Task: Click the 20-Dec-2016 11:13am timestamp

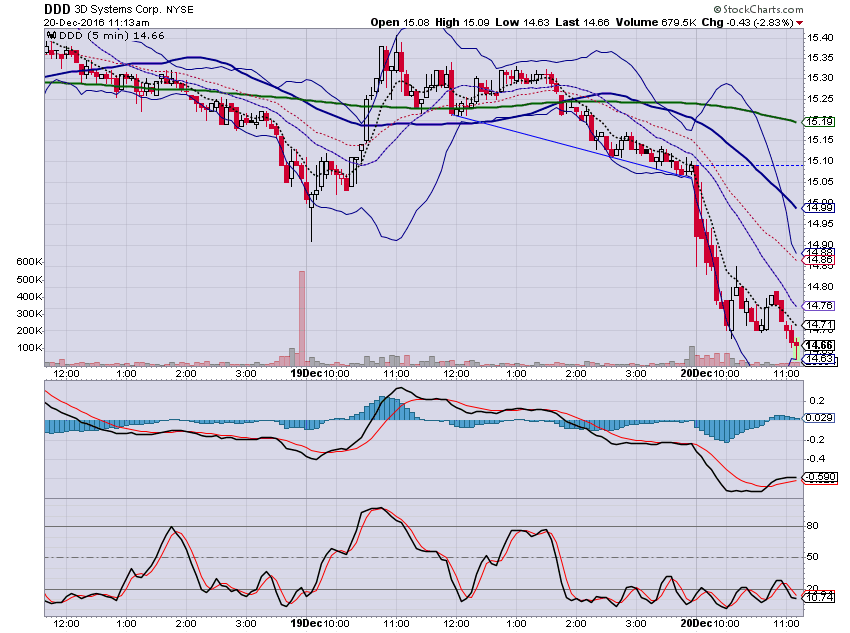Action: (96, 23)
